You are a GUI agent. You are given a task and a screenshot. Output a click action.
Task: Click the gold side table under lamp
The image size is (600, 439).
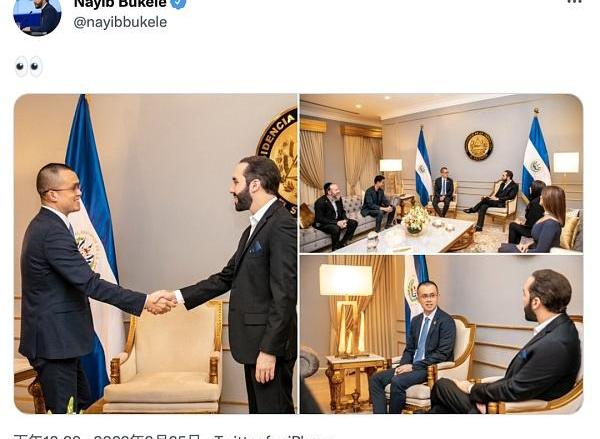pos(352,383)
